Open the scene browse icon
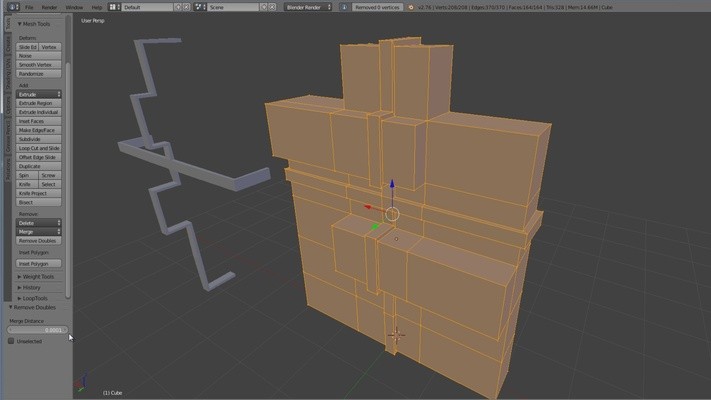 pos(200,7)
